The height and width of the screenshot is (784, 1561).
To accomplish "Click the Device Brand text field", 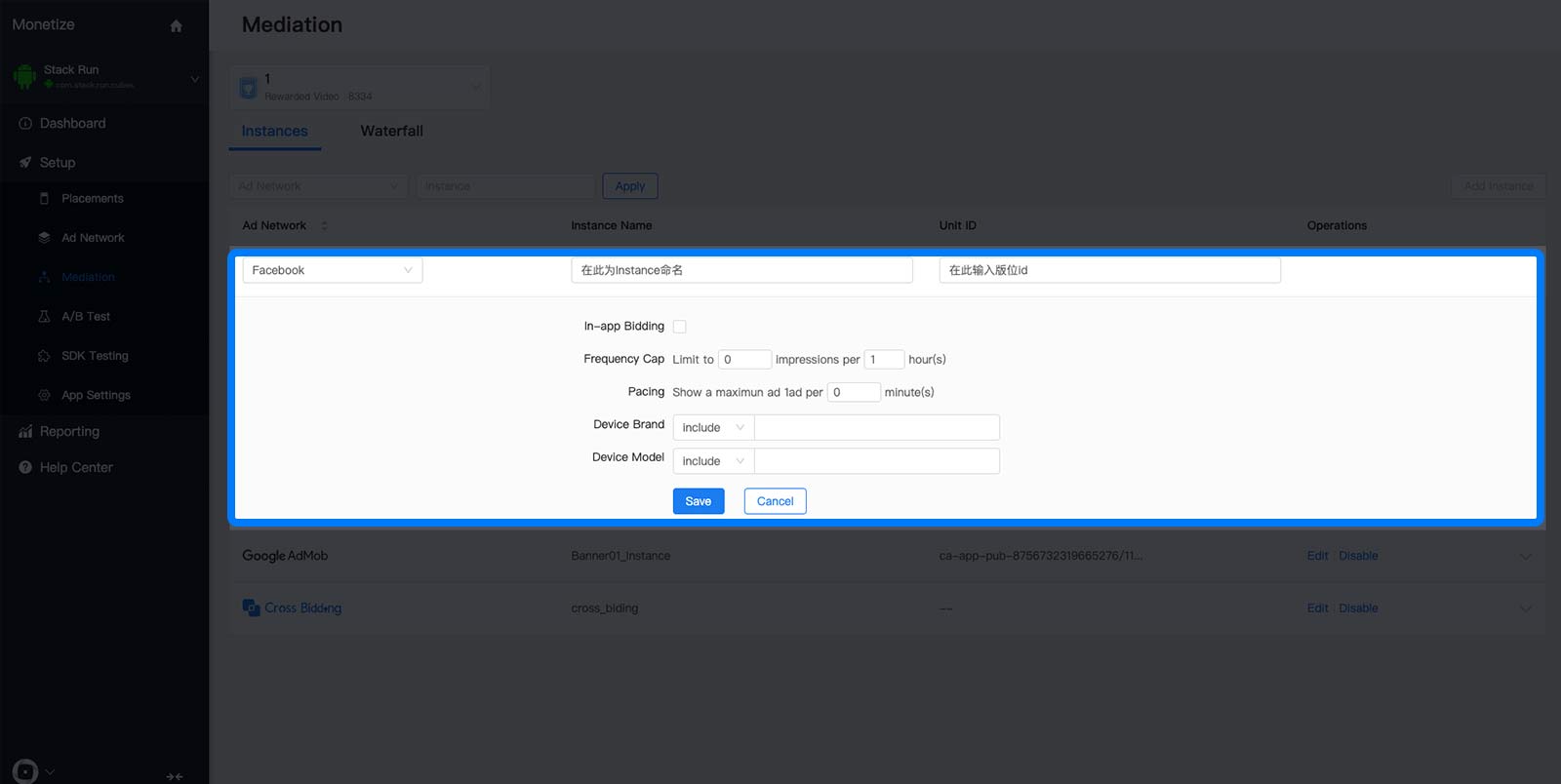I will pyautogui.click(x=877, y=427).
